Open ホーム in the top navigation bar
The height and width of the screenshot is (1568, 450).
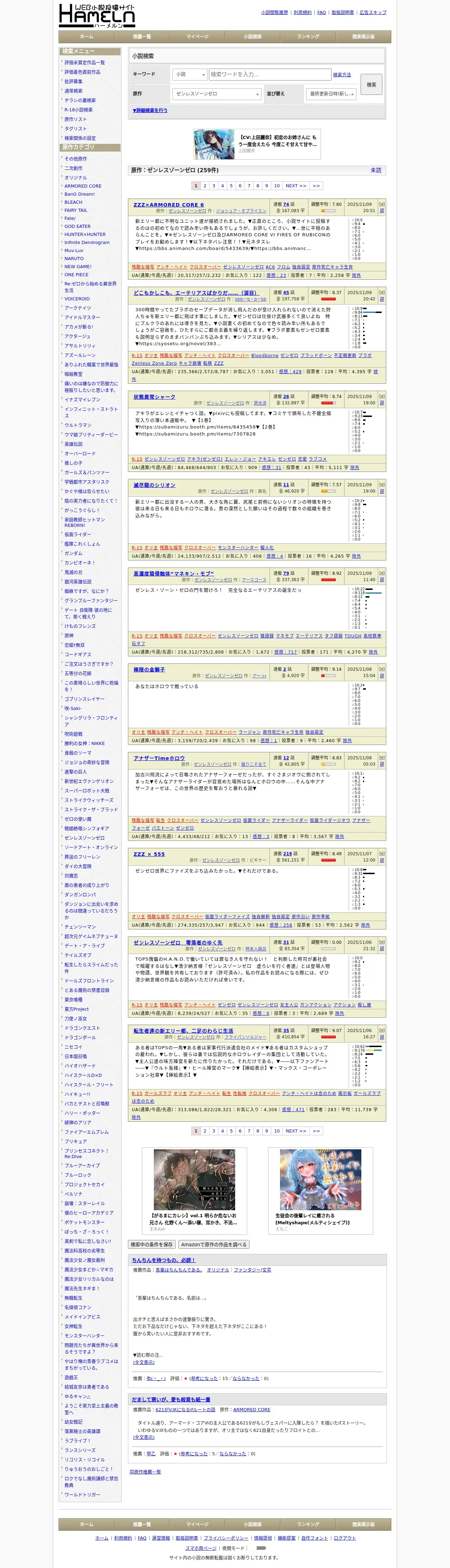(87, 36)
